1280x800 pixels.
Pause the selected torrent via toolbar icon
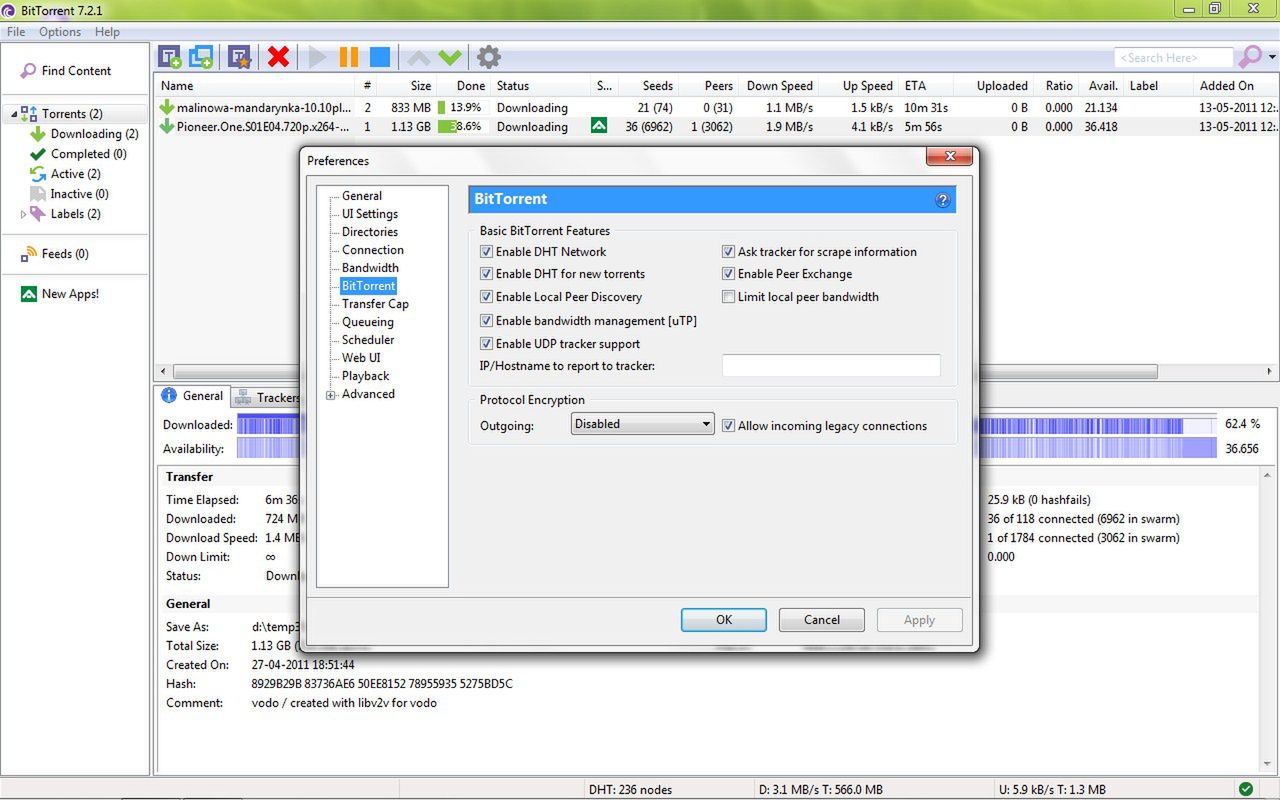coord(349,57)
